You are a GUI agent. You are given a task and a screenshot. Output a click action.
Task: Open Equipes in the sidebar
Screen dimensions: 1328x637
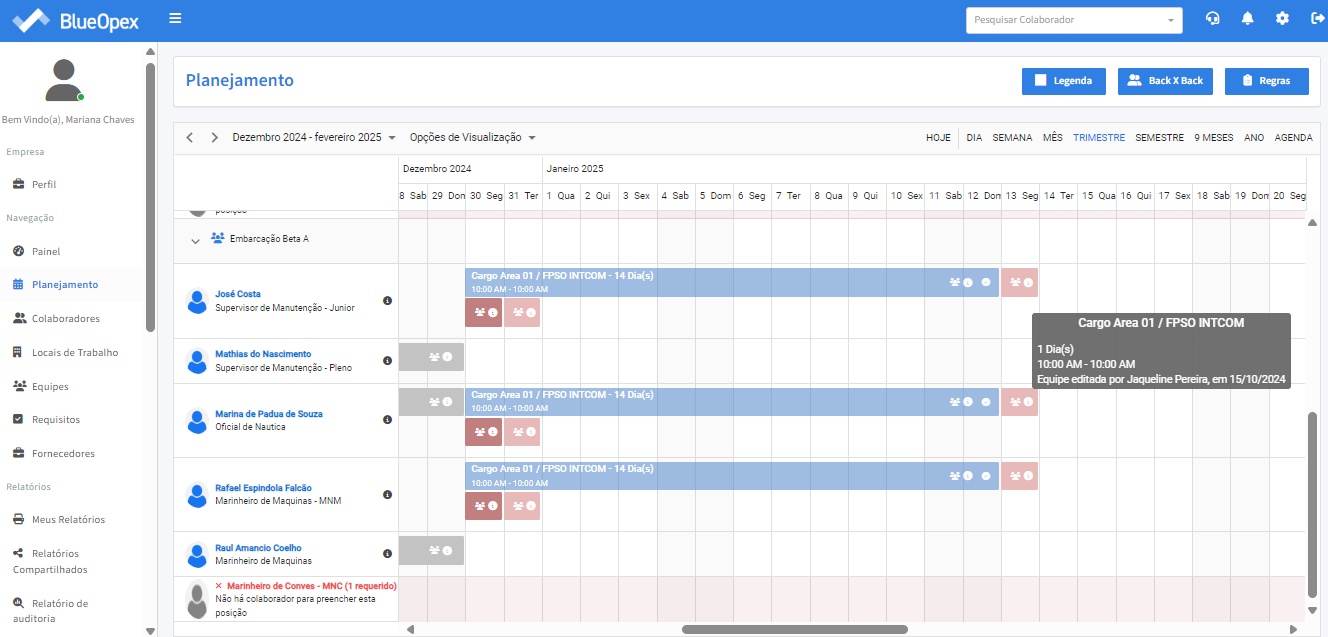(50, 386)
